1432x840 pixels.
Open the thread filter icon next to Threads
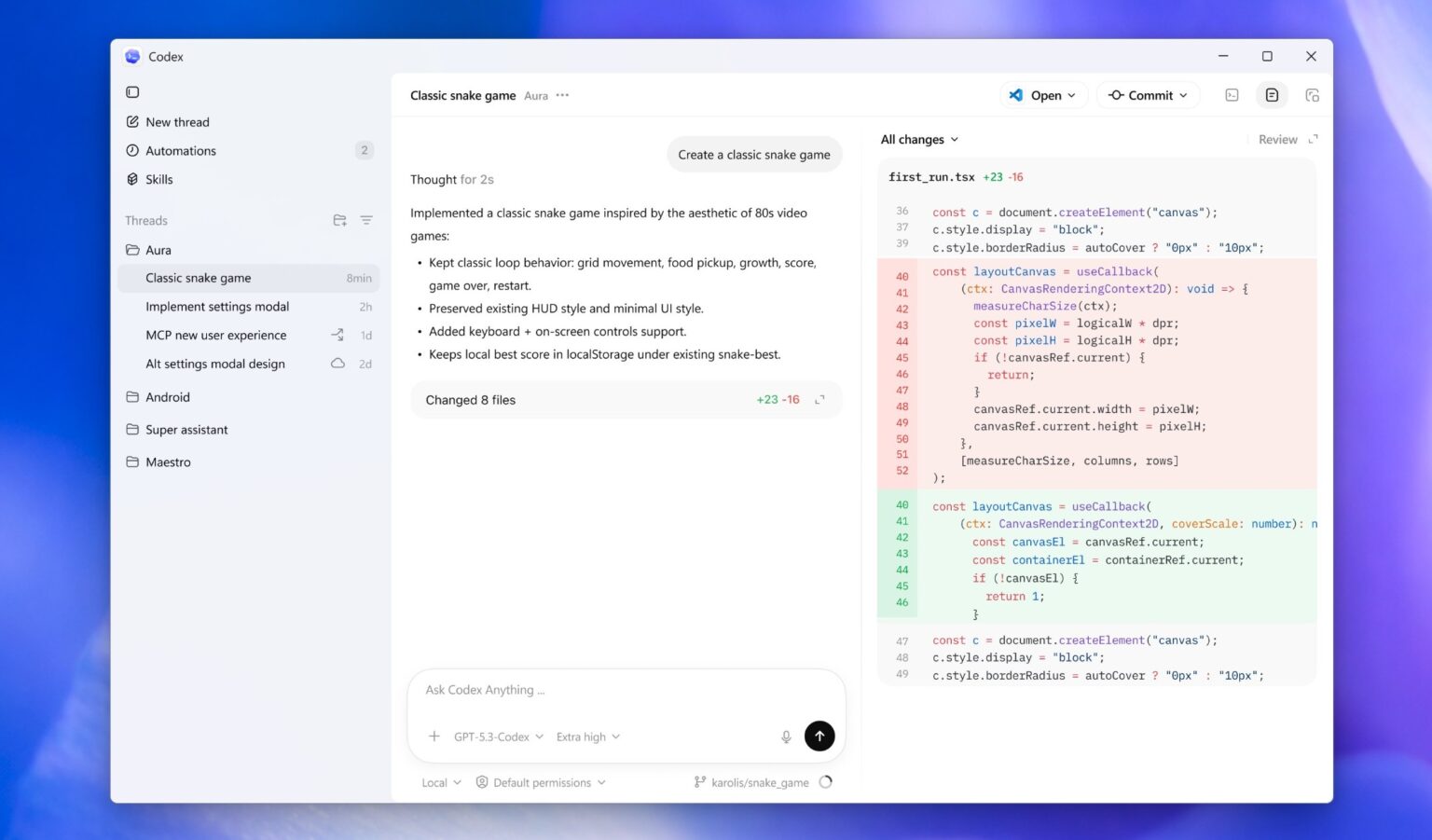click(x=366, y=220)
